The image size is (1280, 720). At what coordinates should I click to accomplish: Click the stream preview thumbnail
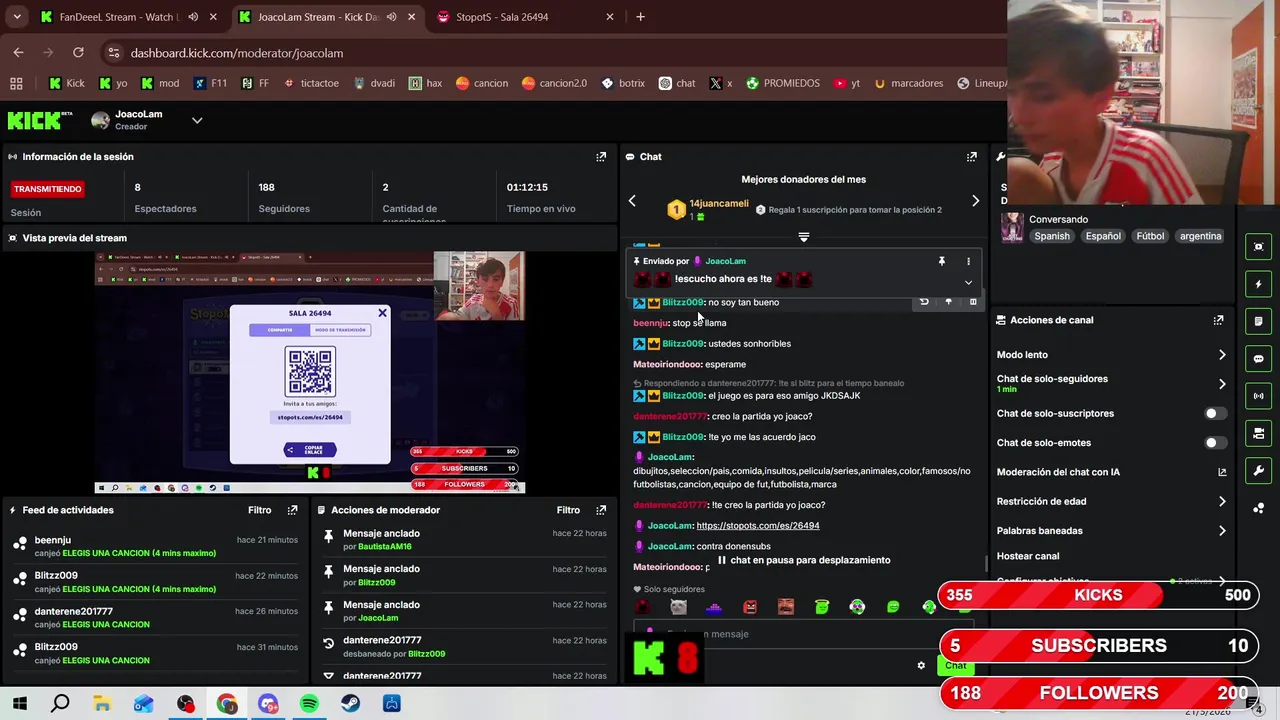[309, 372]
